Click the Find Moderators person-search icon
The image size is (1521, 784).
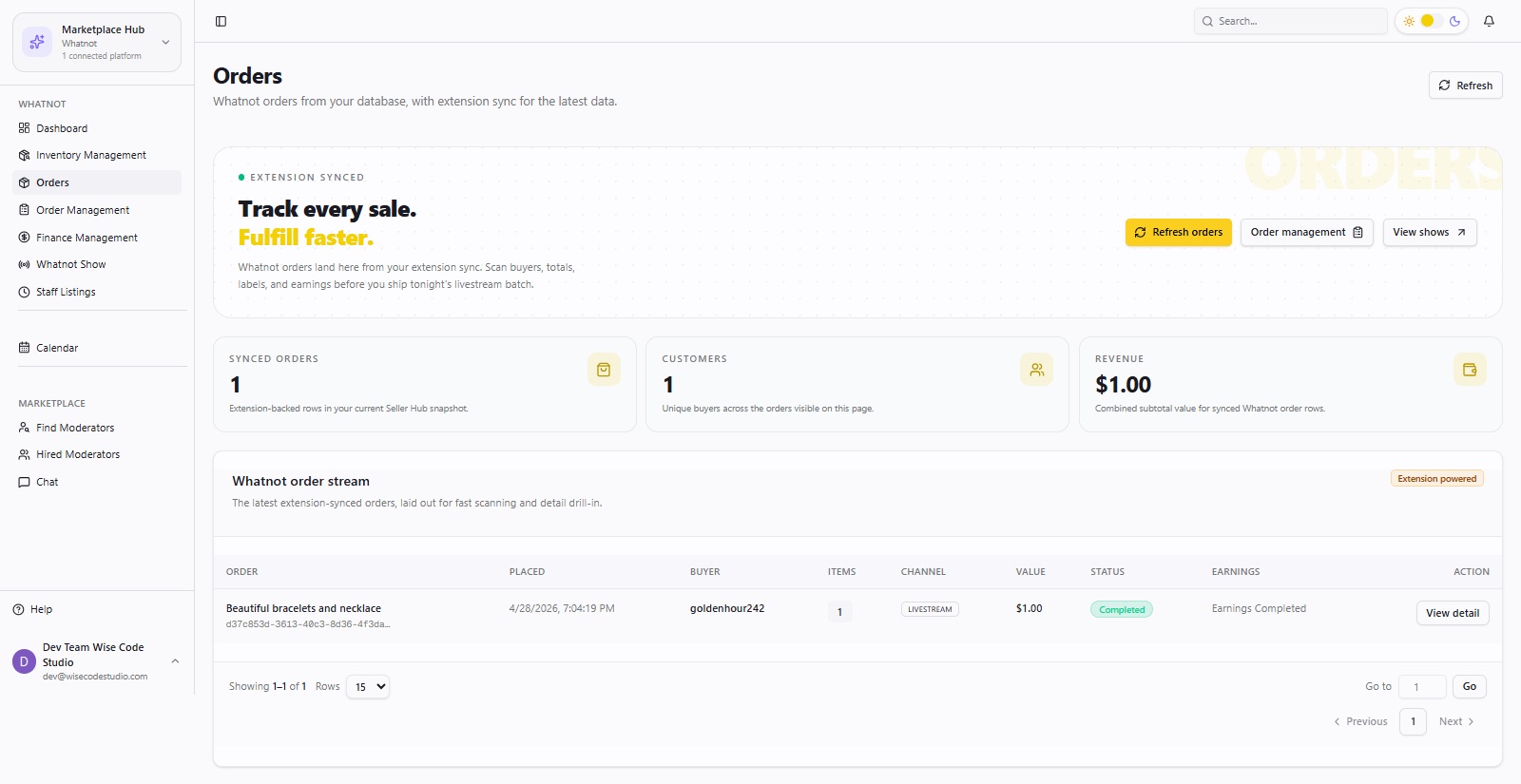pos(25,428)
